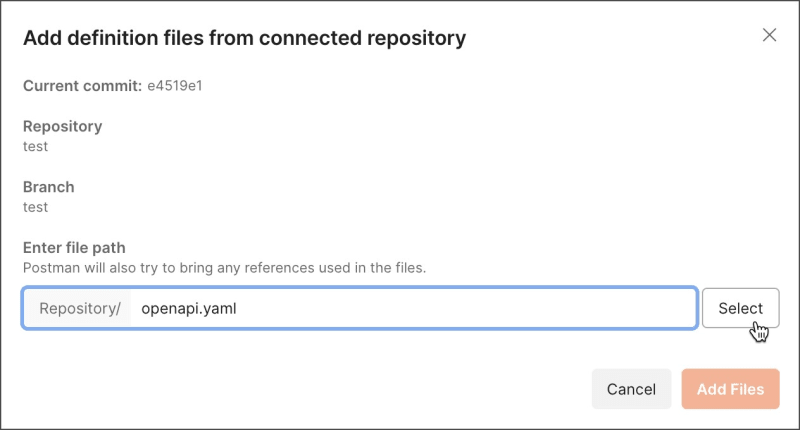
Task: Click the branch name test under Branch
Action: [x=36, y=207]
